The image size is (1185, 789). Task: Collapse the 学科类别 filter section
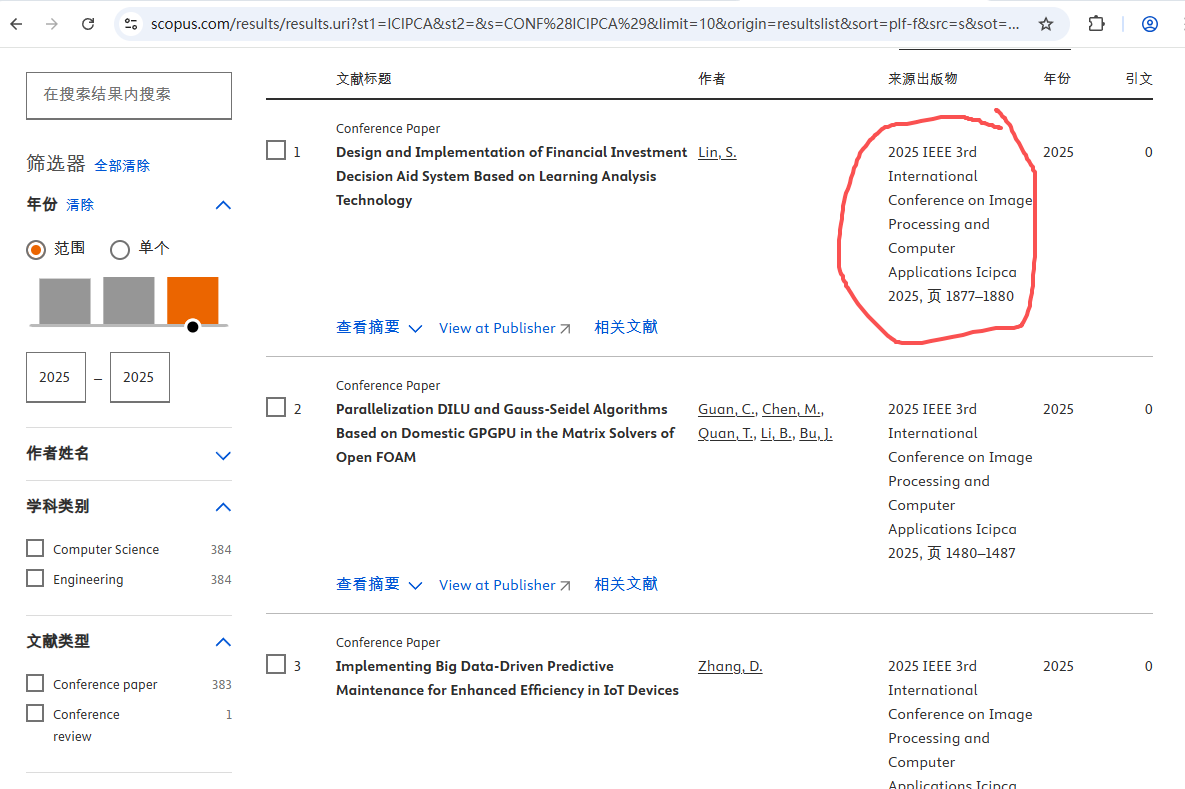[223, 507]
